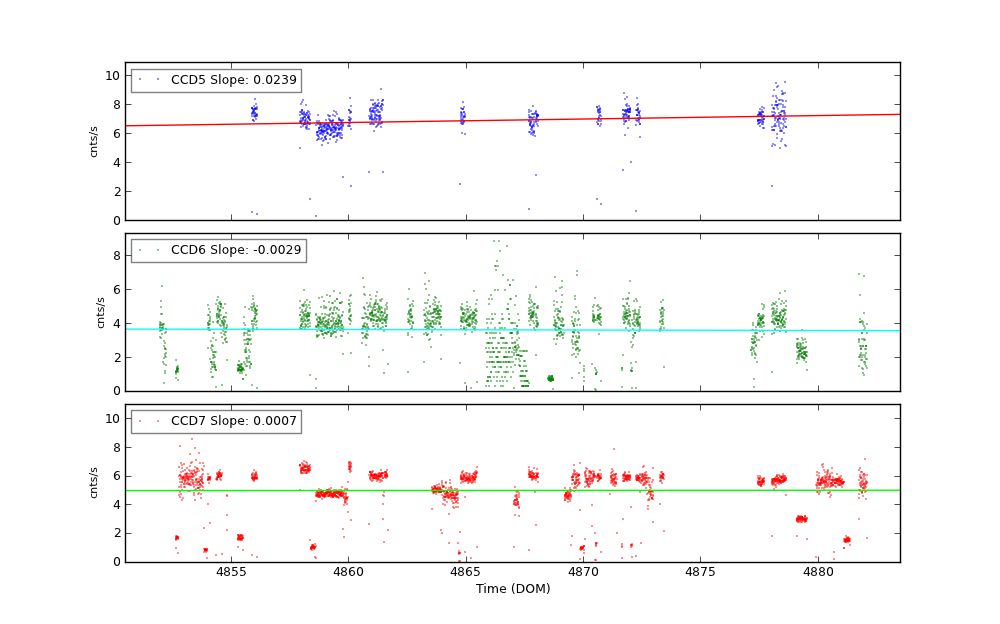This screenshot has width=1000, height=624.
Task: Click the Time (DOM) x-axis label
Action: tap(512, 589)
